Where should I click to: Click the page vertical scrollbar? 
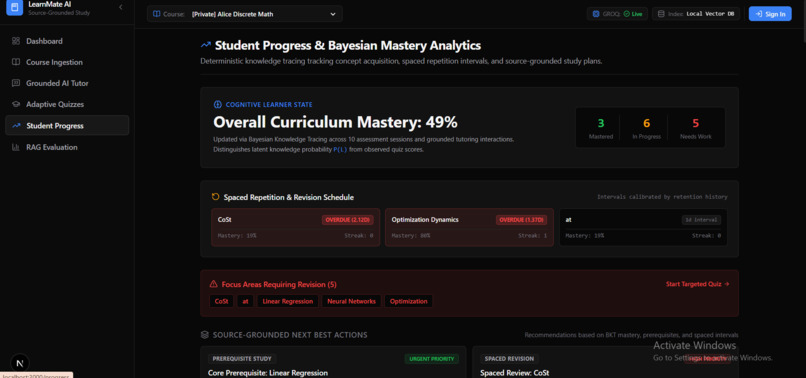point(803,21)
